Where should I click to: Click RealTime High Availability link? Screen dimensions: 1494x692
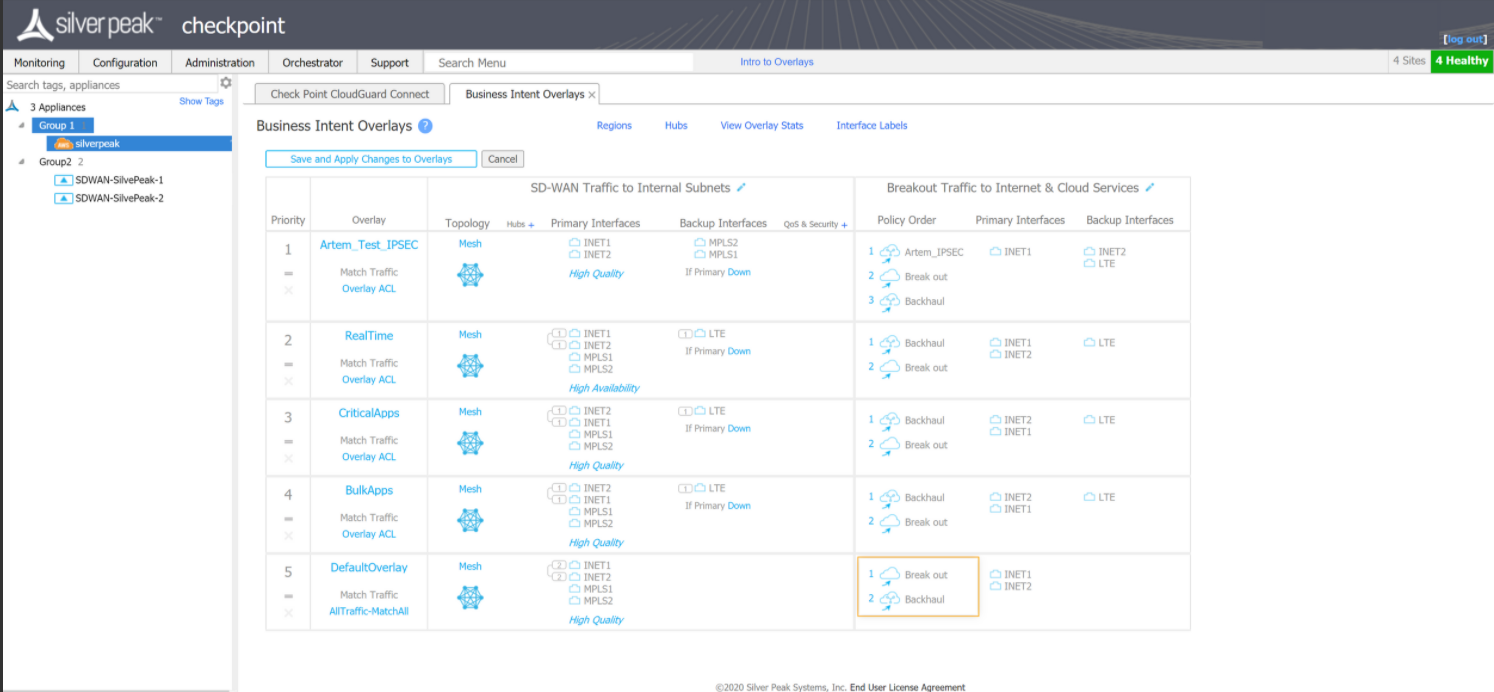tap(604, 388)
